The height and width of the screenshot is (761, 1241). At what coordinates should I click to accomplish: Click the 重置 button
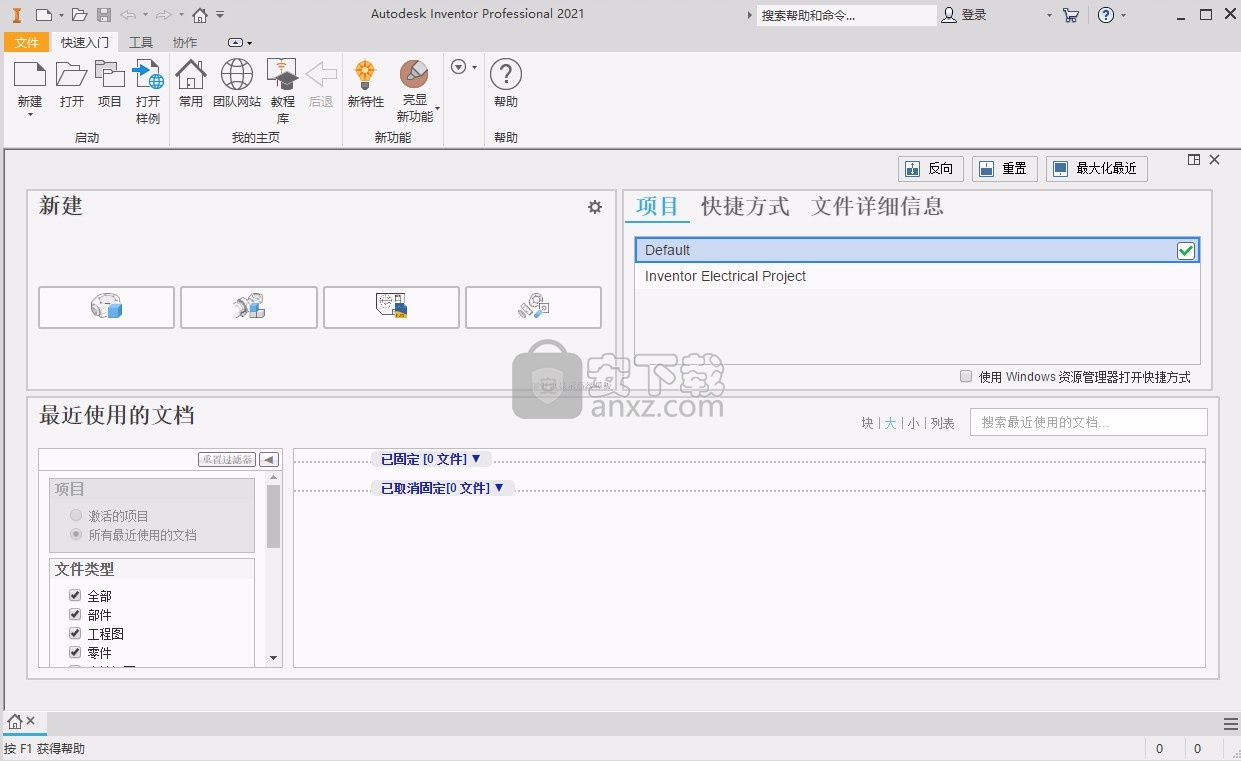(1004, 169)
